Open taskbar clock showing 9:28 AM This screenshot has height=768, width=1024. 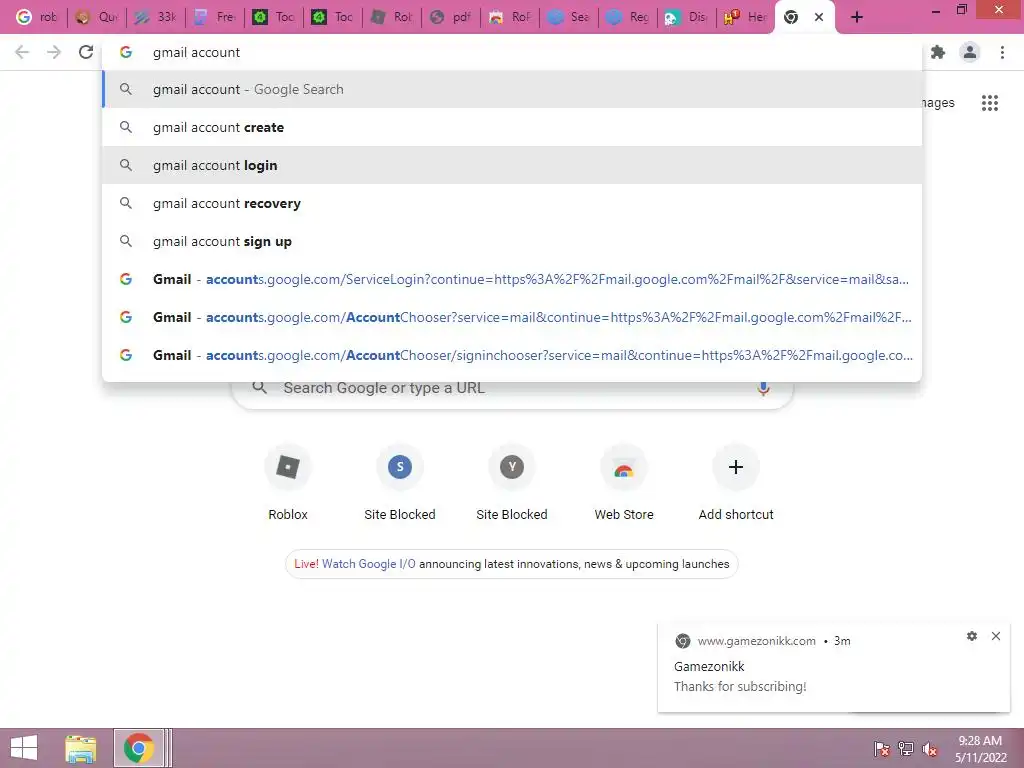pos(980,748)
